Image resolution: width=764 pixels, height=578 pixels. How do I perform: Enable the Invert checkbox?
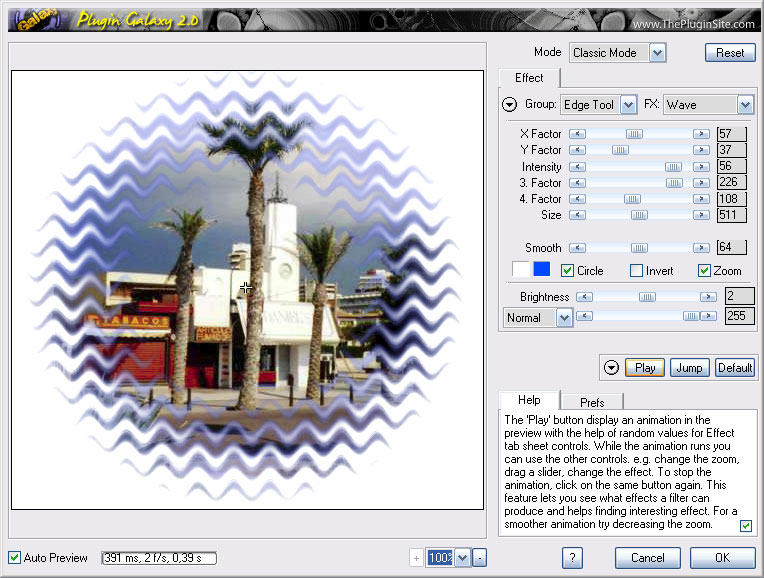[636, 270]
